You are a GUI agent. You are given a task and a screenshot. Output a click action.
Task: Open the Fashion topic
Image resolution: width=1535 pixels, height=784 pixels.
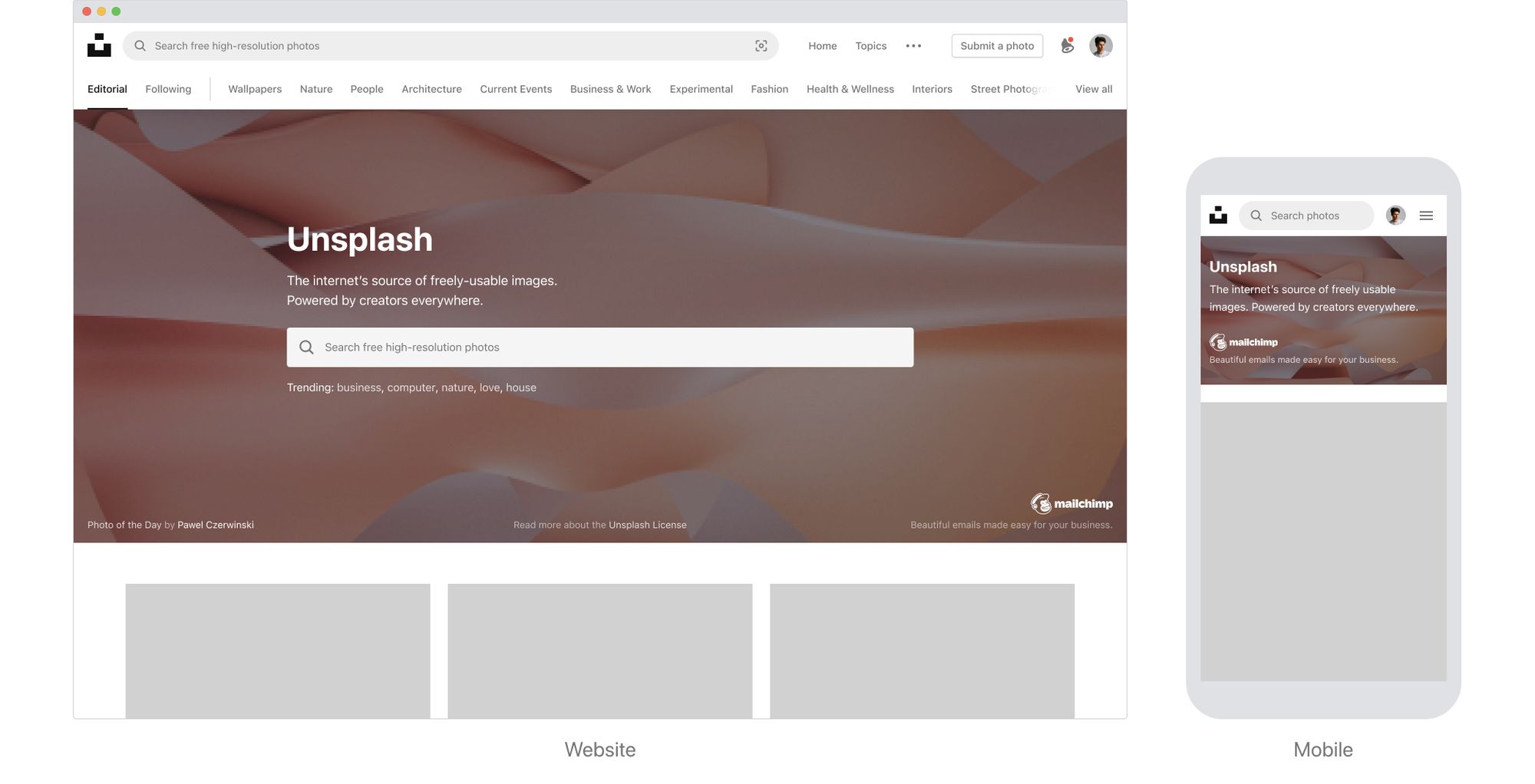[x=770, y=89]
